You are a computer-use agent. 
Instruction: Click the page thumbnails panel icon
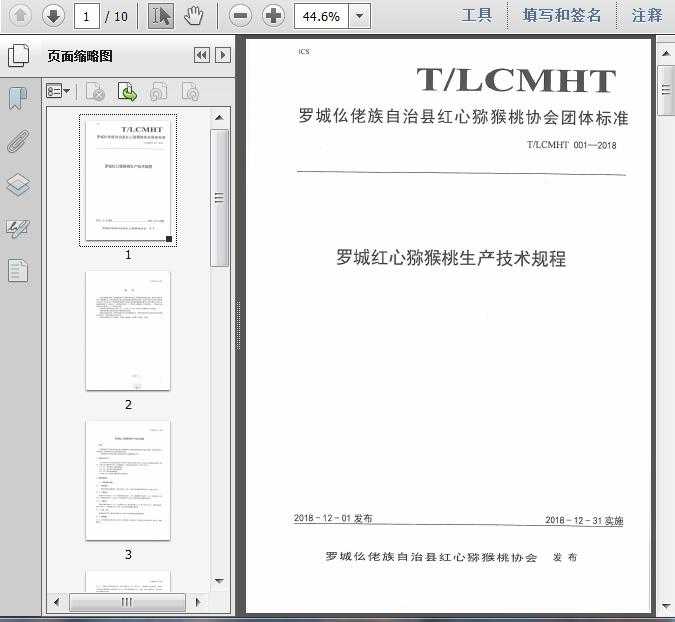click(x=19, y=56)
